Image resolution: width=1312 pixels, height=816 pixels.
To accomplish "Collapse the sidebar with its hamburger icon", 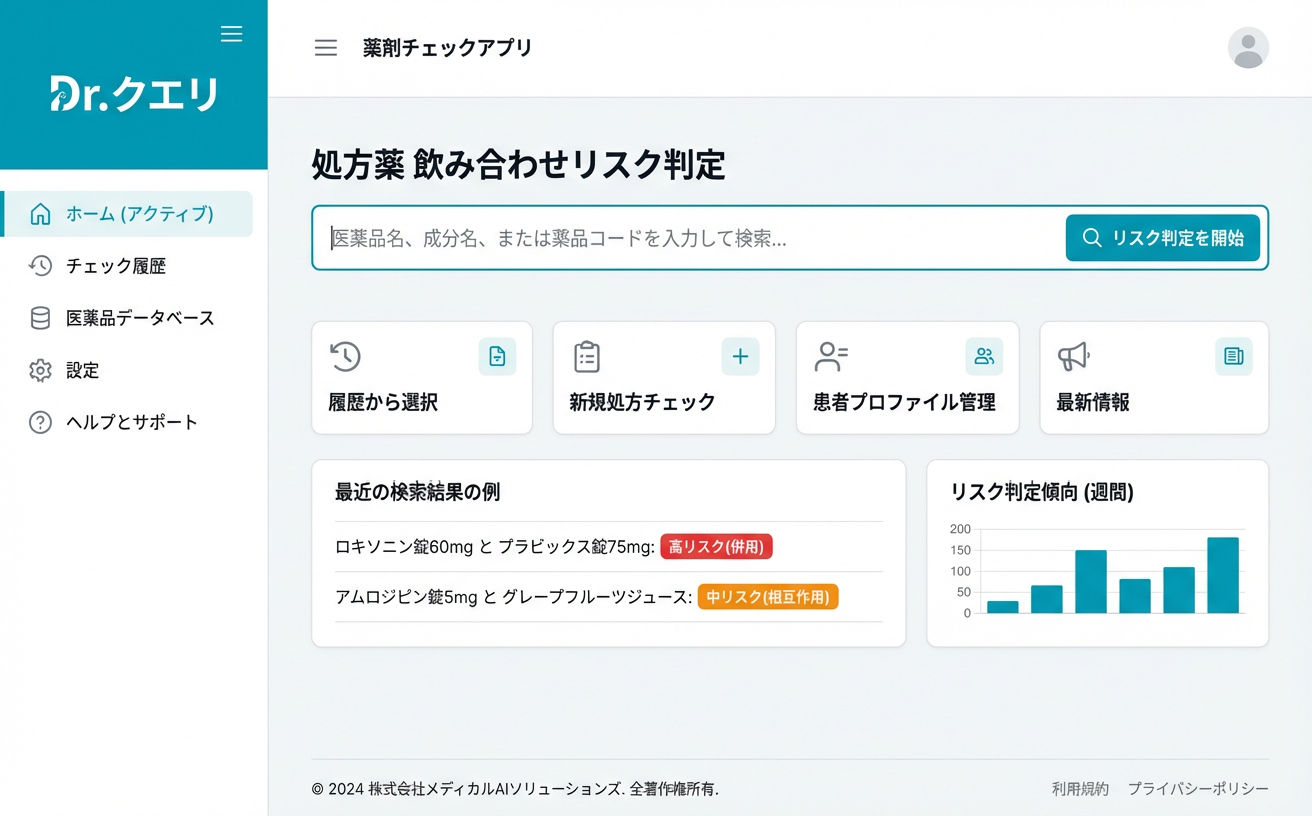I will tap(231, 33).
